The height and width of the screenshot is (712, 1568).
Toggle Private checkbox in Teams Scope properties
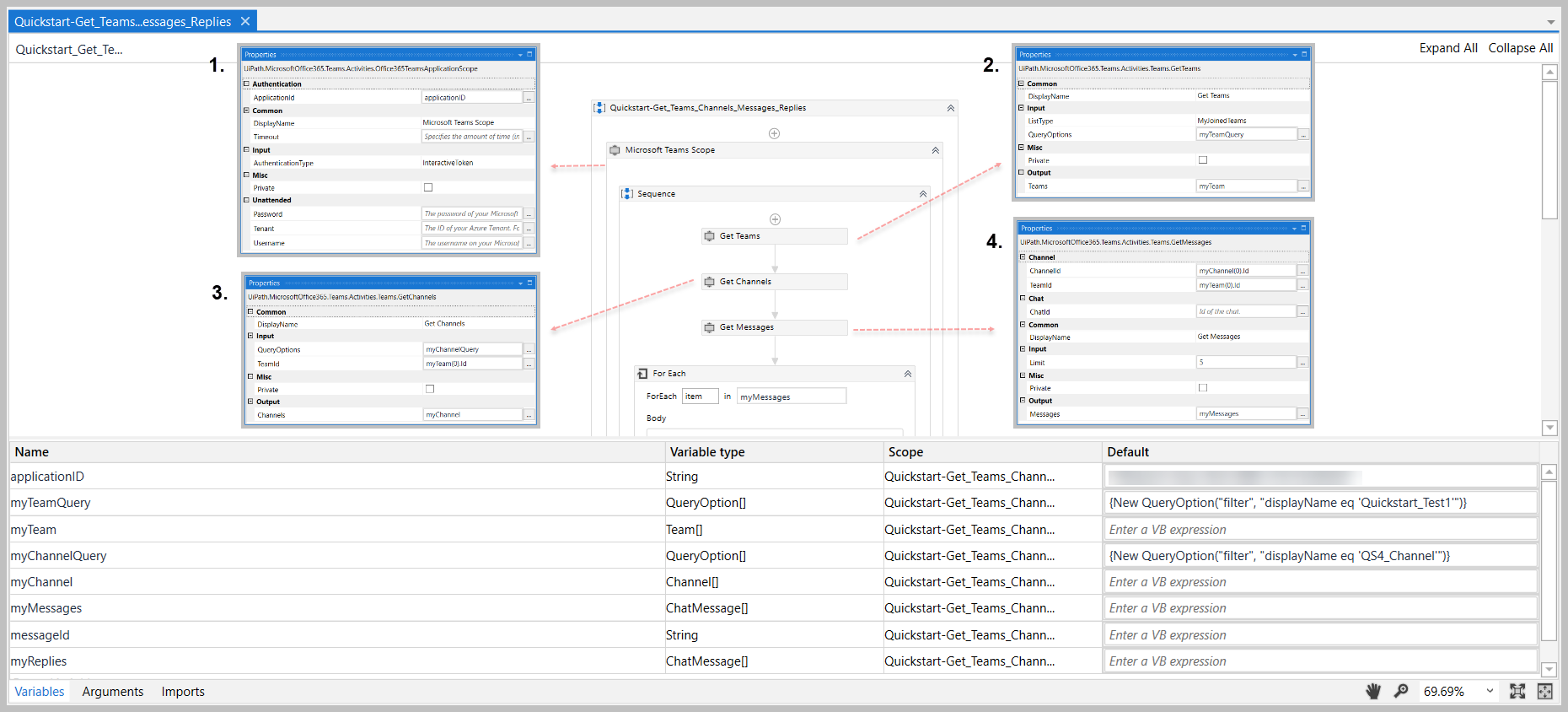pyautogui.click(x=428, y=188)
